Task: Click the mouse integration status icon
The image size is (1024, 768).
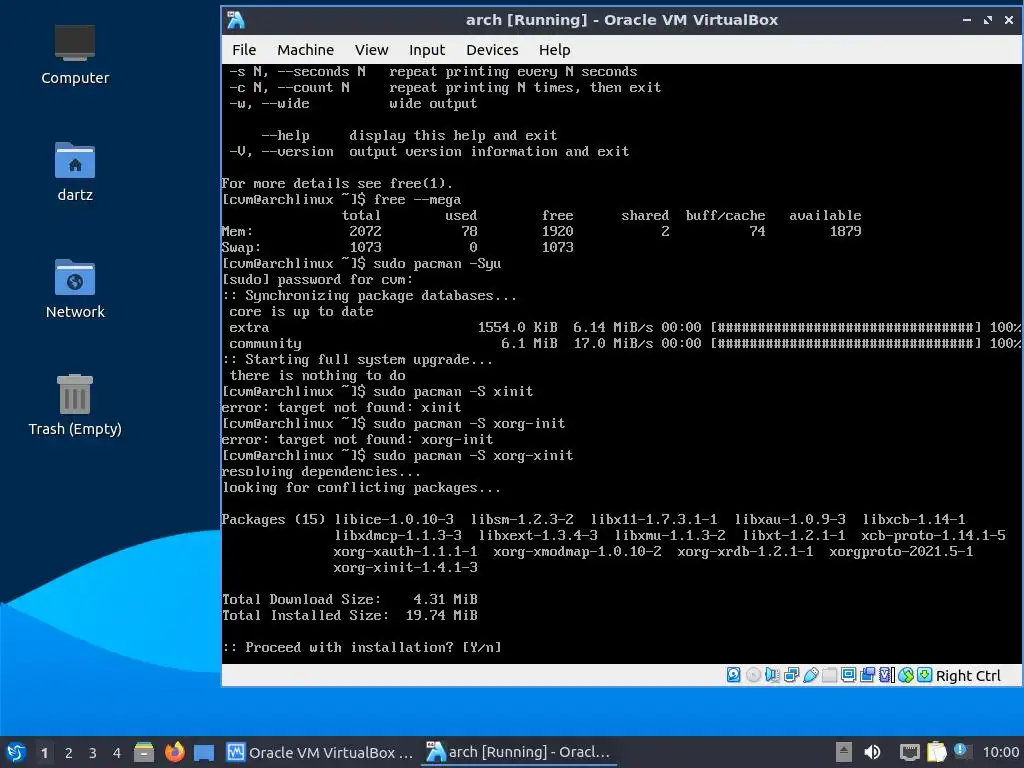Action: [906, 675]
